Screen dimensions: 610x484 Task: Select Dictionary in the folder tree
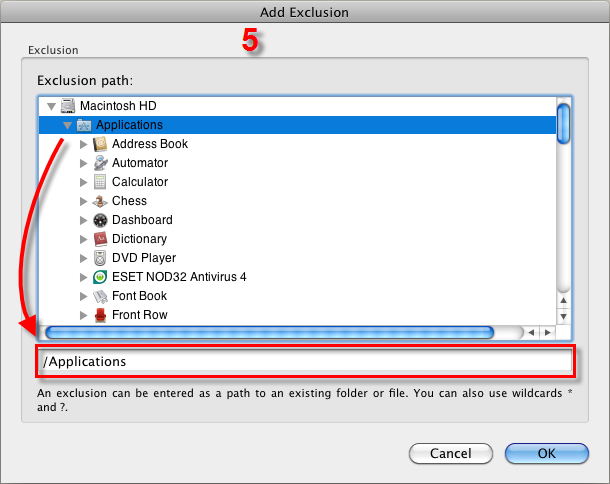point(139,239)
